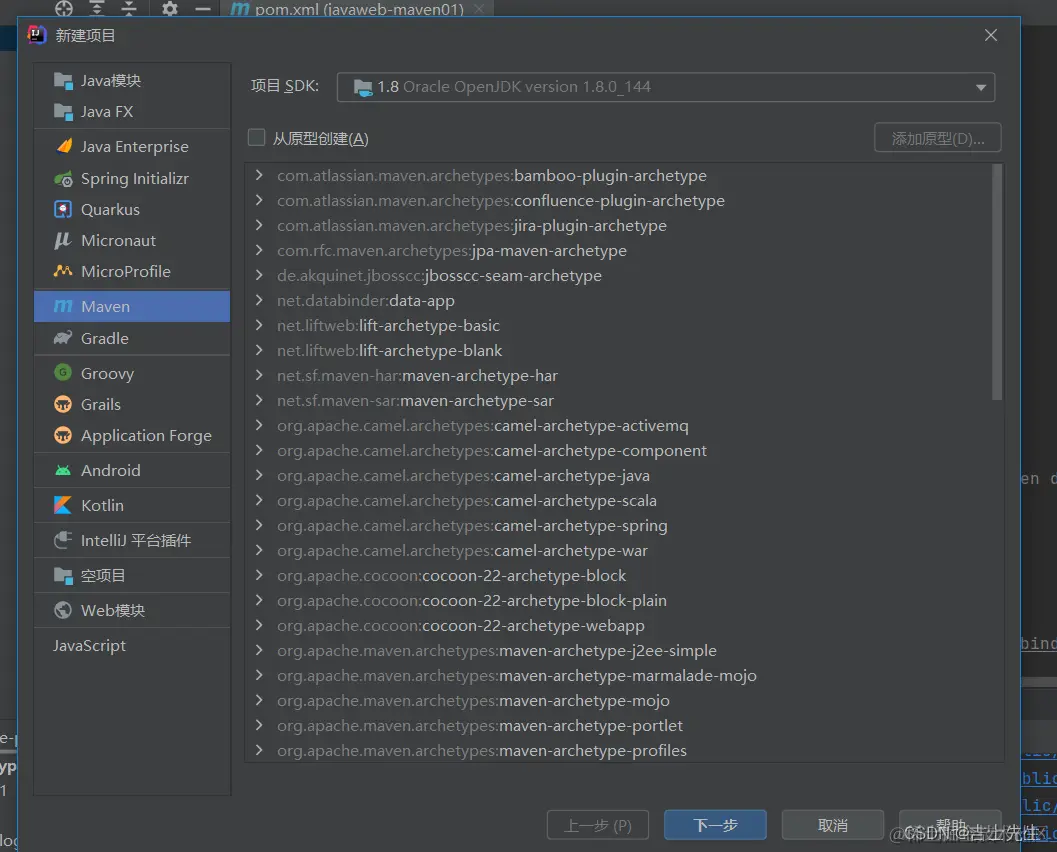1057x852 pixels.
Task: Click the JDK folder icon in SDK field
Action: (x=363, y=88)
